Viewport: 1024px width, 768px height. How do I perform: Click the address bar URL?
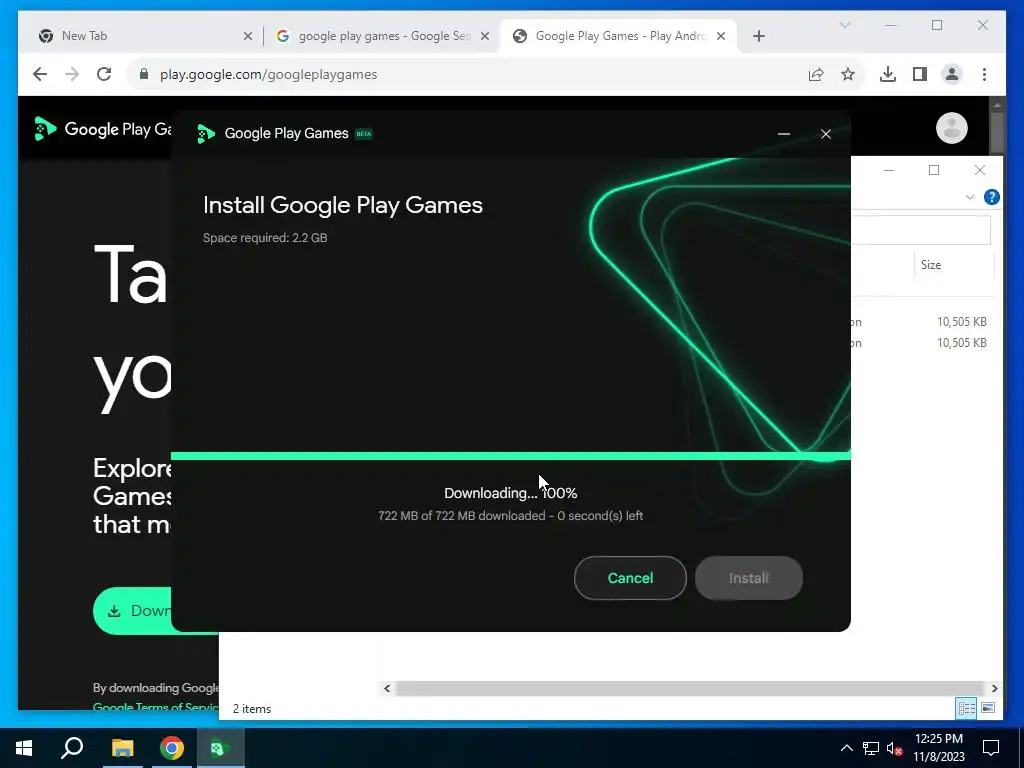pyautogui.click(x=268, y=74)
